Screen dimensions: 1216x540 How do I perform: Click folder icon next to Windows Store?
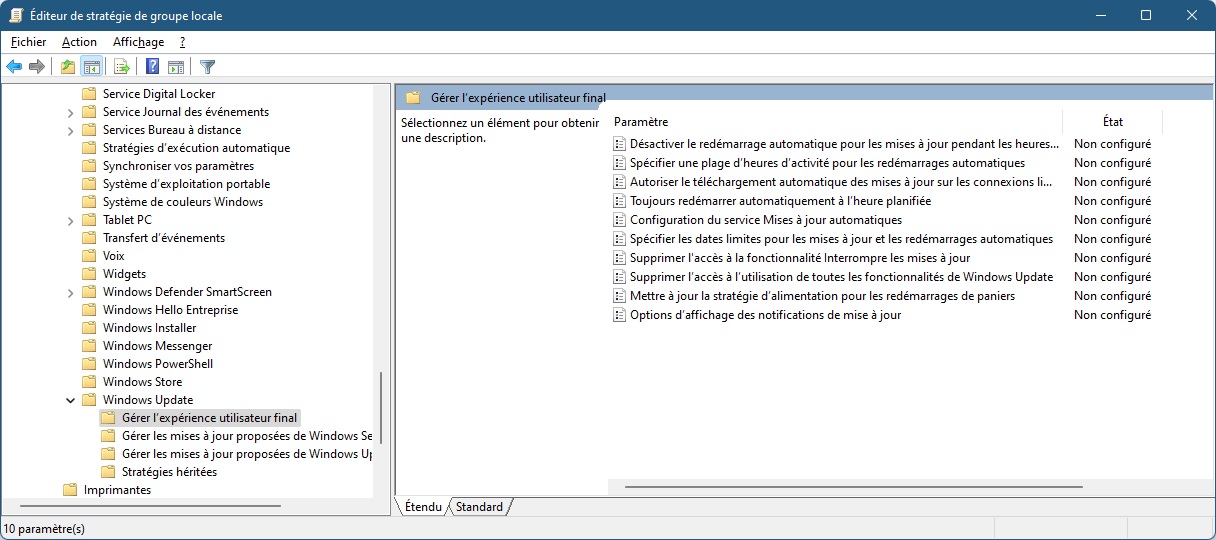(89, 382)
